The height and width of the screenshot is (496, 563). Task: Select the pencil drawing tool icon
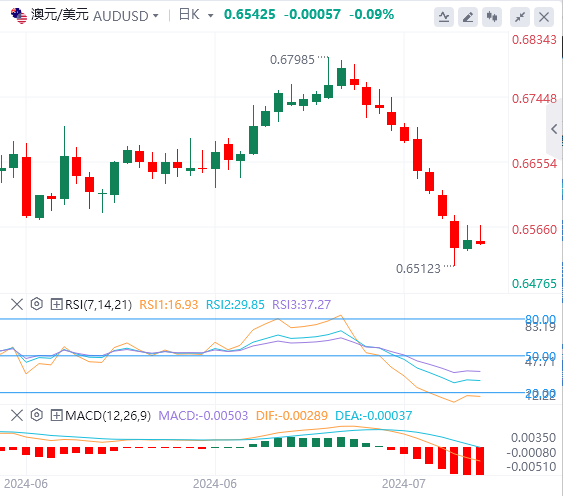click(x=467, y=17)
